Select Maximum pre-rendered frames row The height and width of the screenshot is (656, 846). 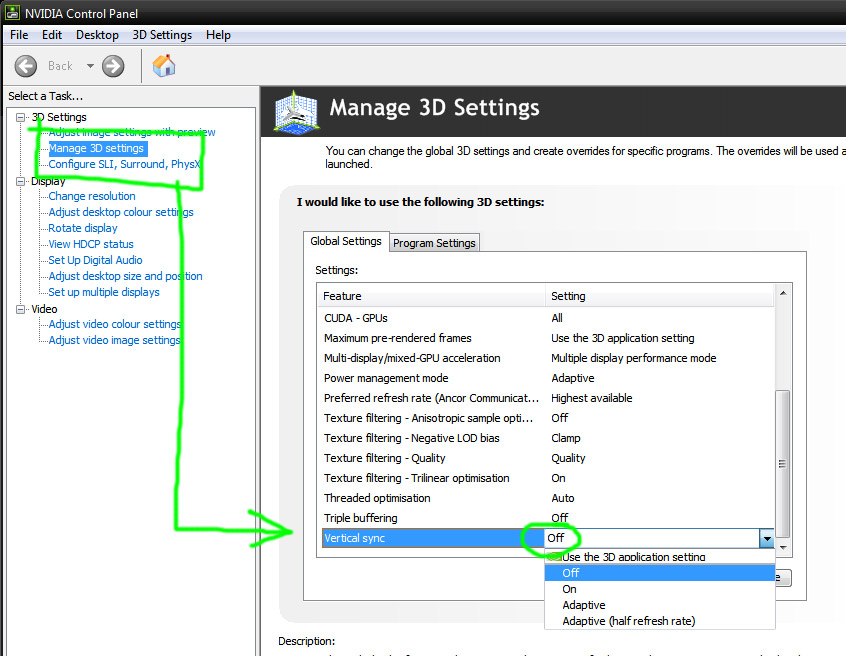[546, 338]
